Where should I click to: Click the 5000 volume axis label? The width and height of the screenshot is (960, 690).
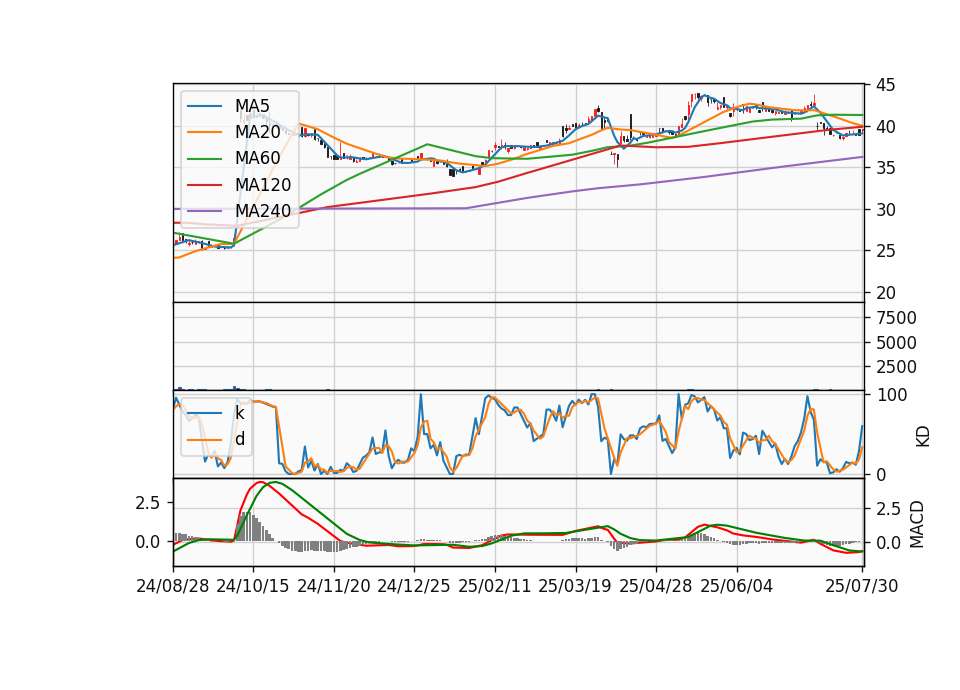click(896, 343)
